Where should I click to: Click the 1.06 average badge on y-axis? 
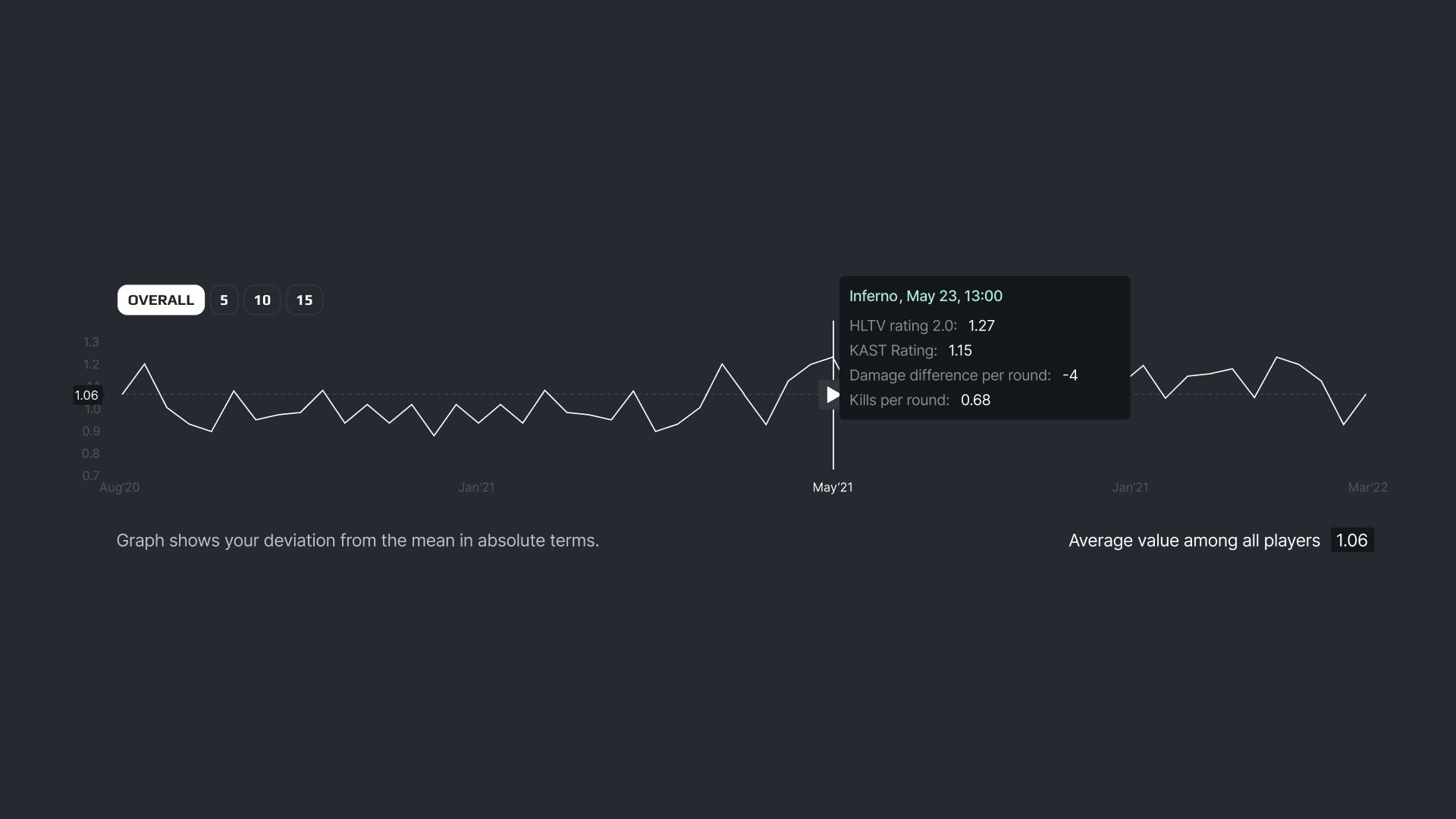[x=86, y=395]
